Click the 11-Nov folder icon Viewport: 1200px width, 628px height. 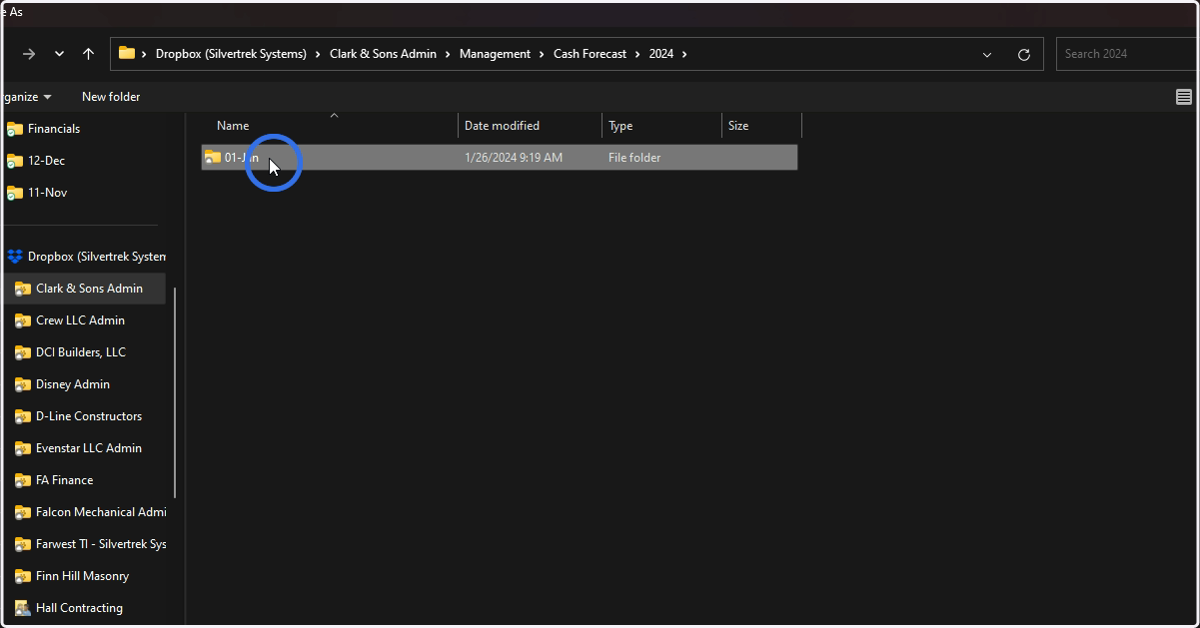tap(15, 193)
